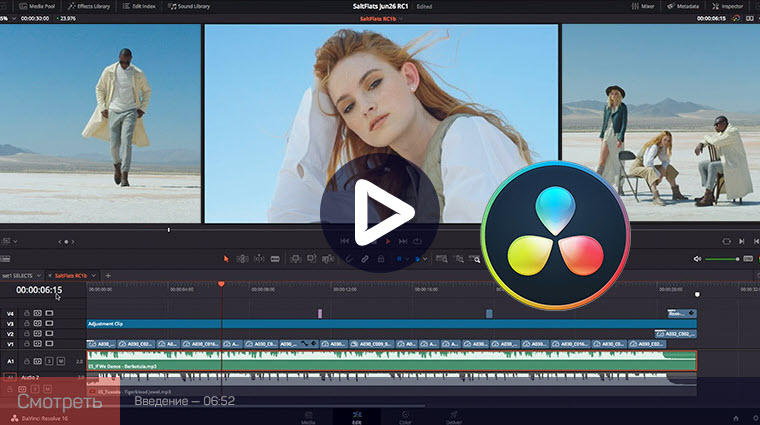Click the speaker mute icon near volume slider
Image resolution: width=760 pixels, height=425 pixels.
(697, 259)
